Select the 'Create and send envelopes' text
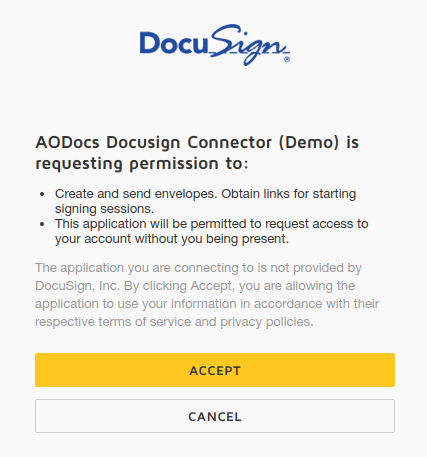427x457 pixels. pos(136,194)
